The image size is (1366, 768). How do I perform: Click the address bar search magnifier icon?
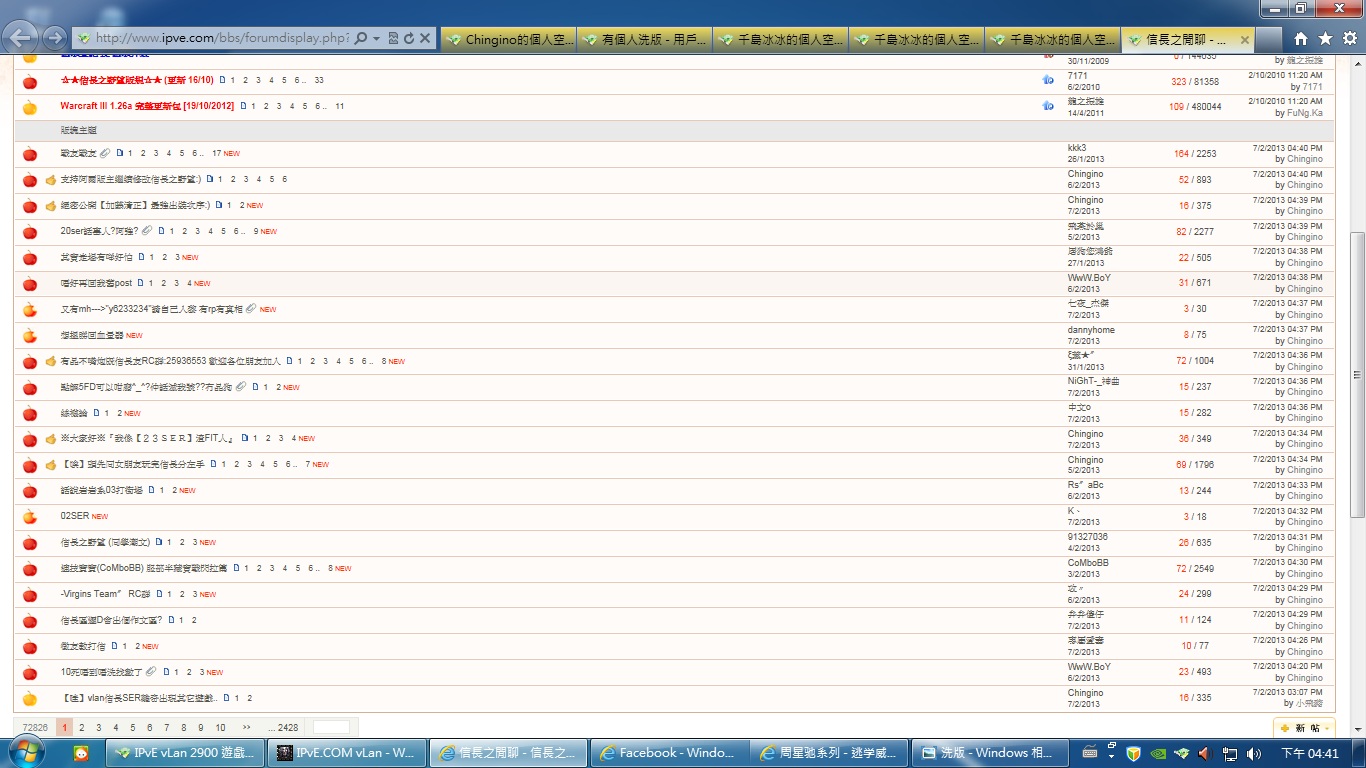tap(360, 38)
